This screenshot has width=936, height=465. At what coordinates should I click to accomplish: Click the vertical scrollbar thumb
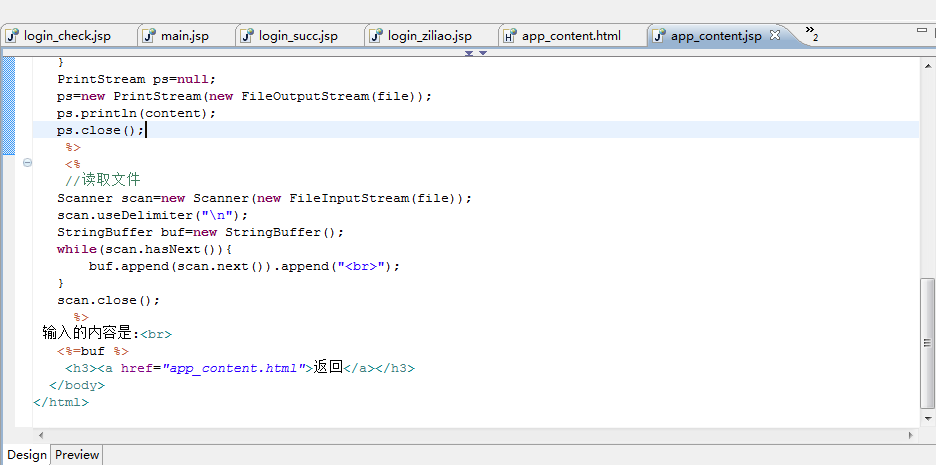928,343
